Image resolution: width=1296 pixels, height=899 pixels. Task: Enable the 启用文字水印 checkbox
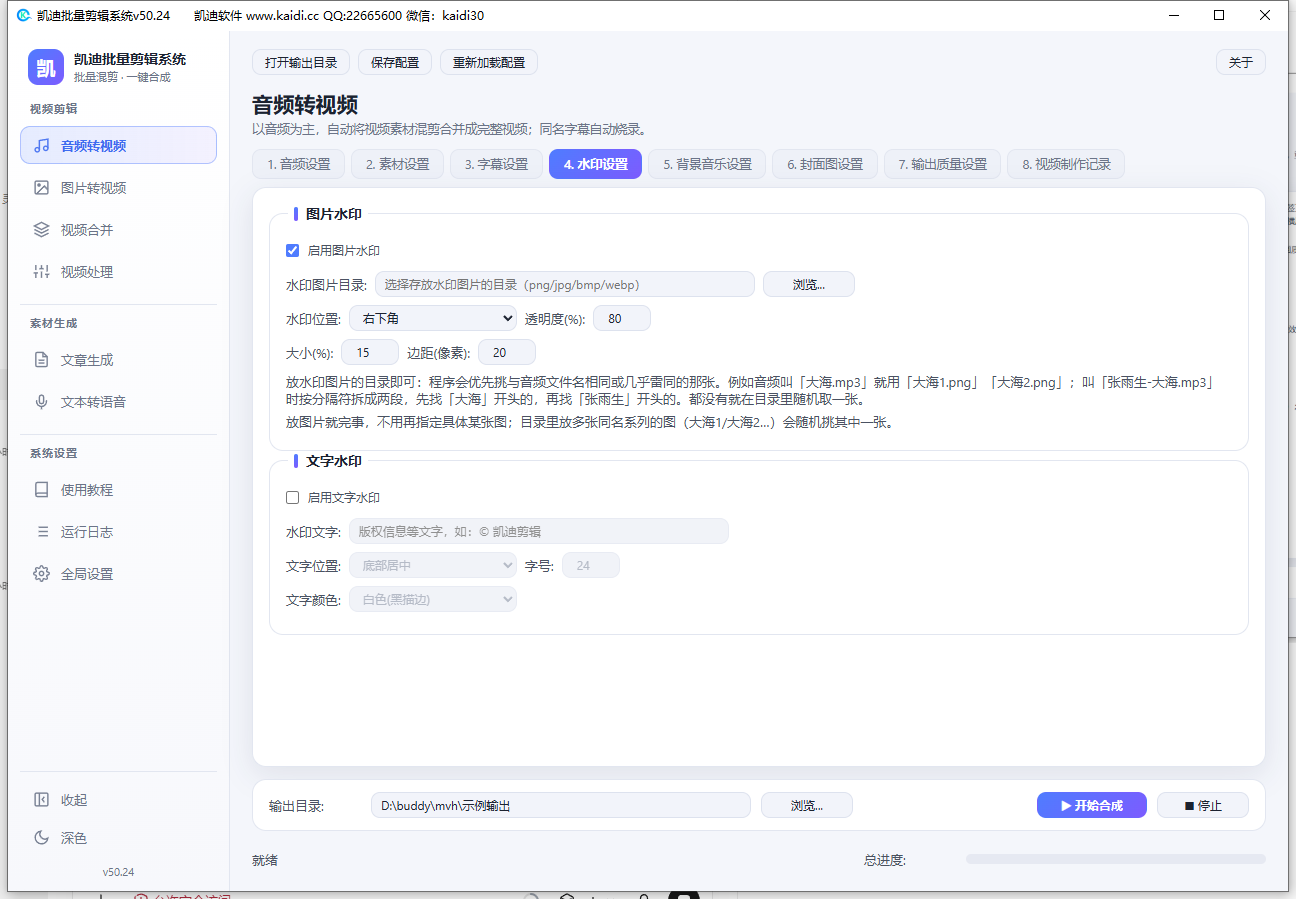pos(293,497)
